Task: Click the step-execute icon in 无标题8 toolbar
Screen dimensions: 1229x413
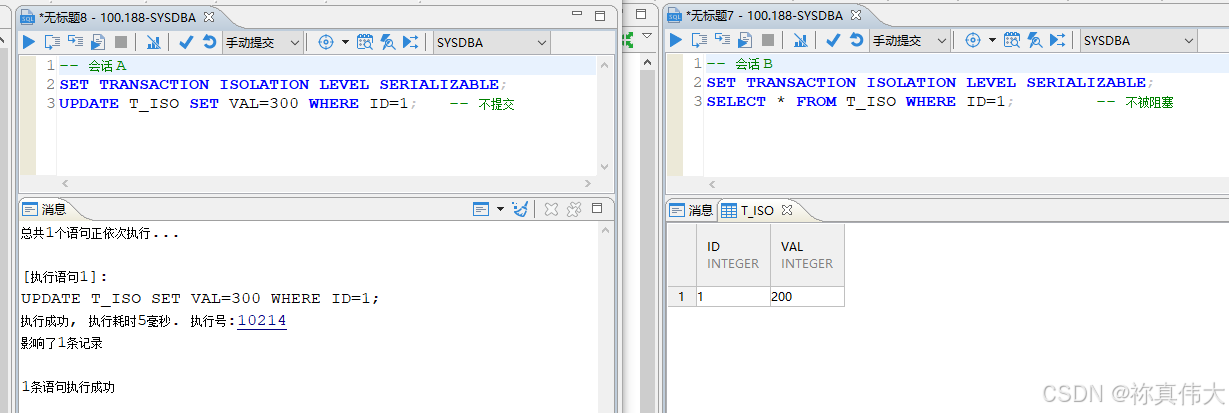Action: [x=75, y=42]
